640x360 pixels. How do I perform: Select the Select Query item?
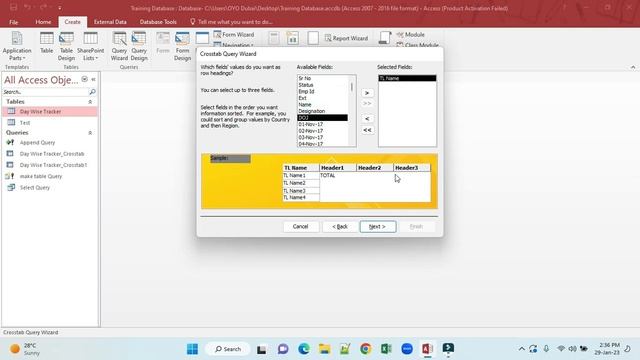50,187
